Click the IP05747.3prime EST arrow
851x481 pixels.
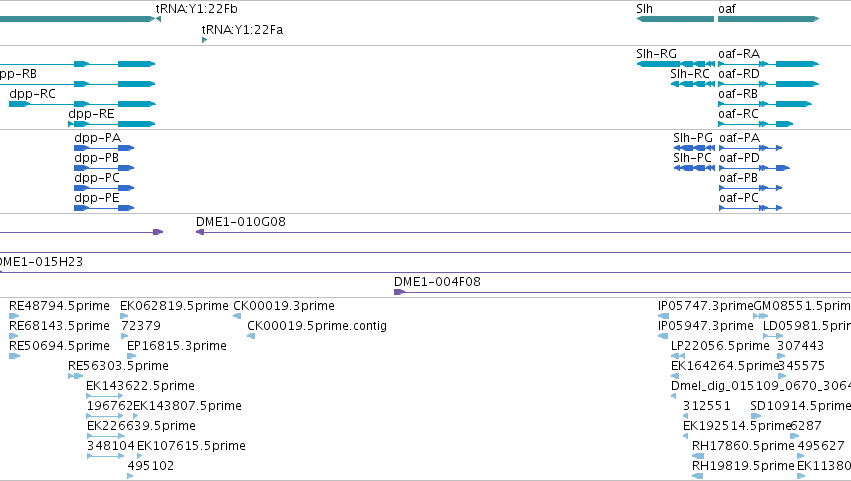point(663,316)
